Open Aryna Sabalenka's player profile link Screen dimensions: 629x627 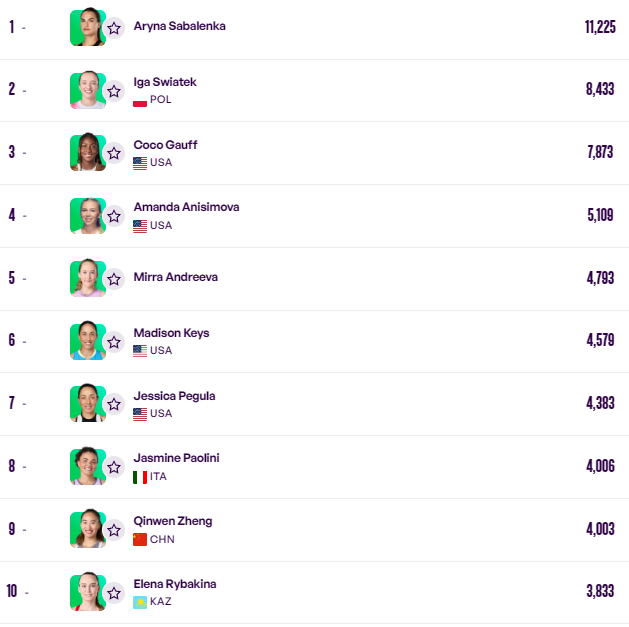179,26
